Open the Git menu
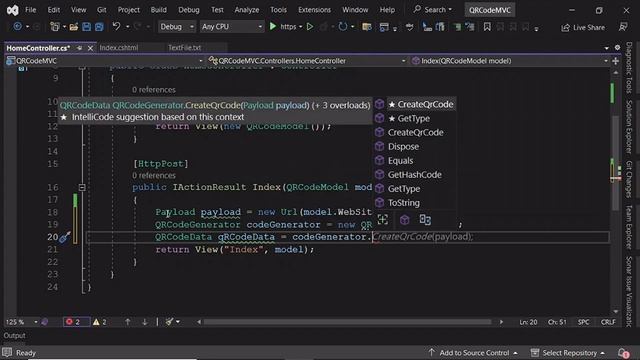640x360 pixels. (102, 10)
